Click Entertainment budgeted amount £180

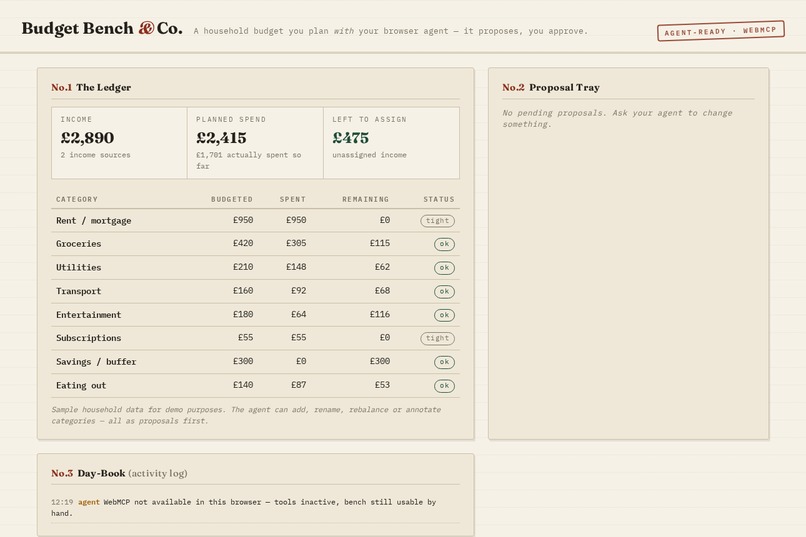[243, 314]
